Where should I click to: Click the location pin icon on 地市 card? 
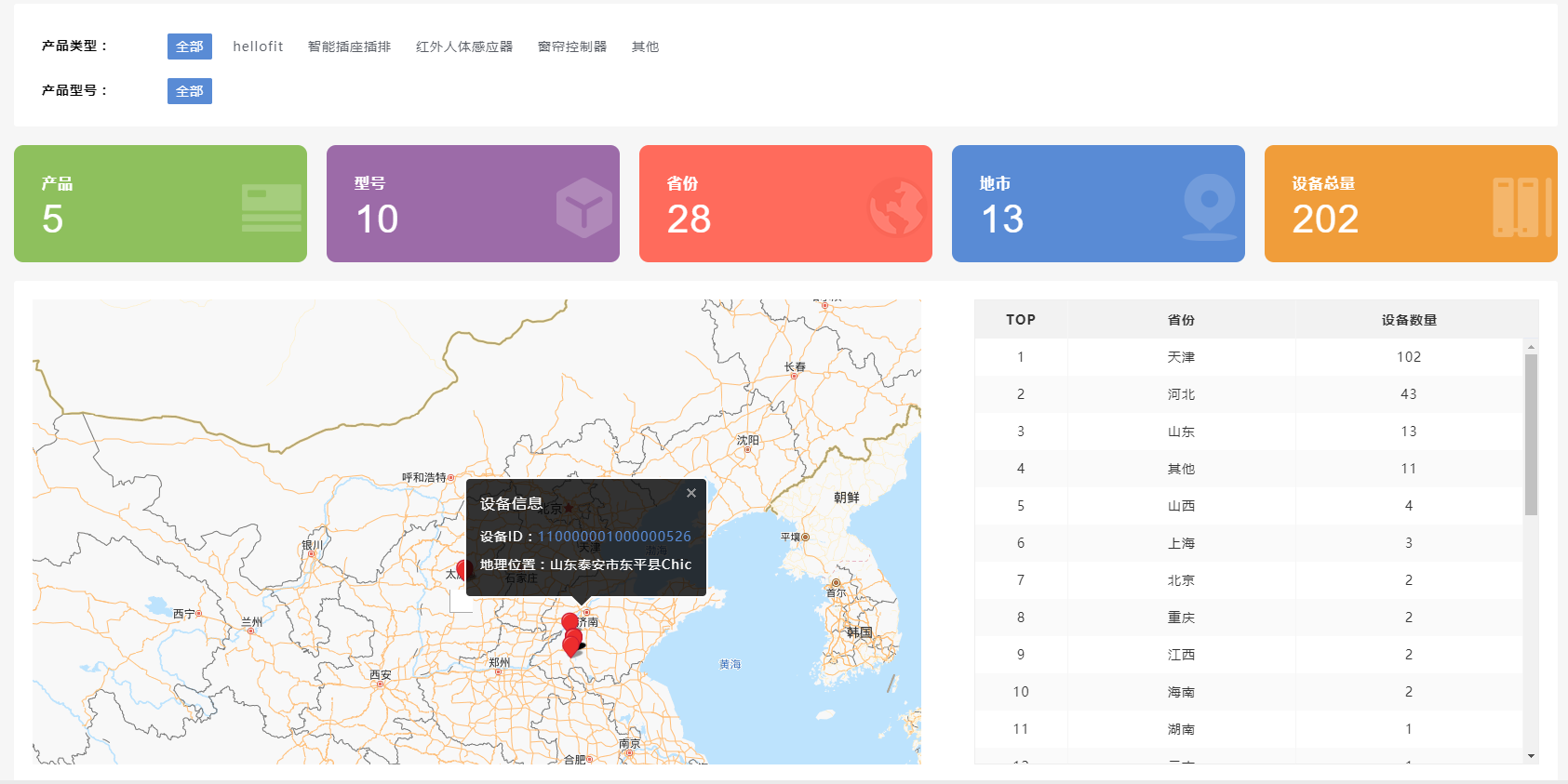pyautogui.click(x=1210, y=207)
